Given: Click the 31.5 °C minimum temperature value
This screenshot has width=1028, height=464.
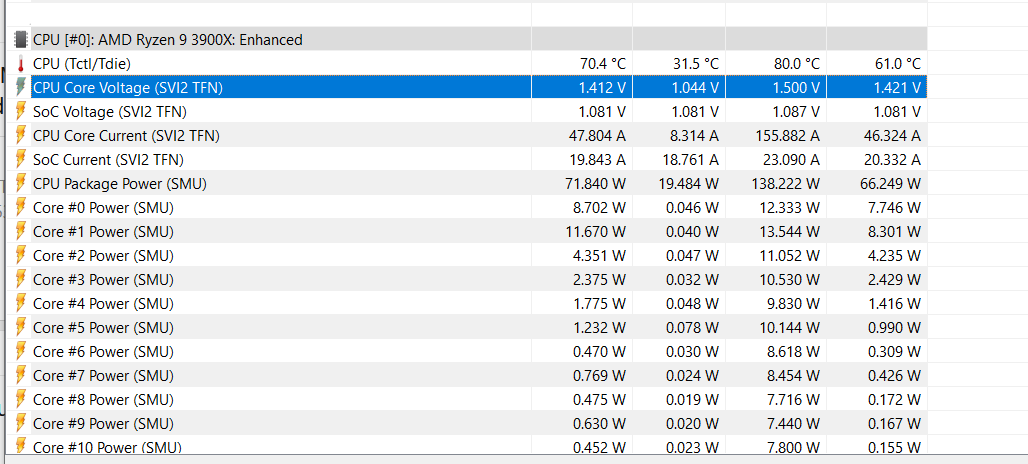Looking at the screenshot, I should (696, 64).
